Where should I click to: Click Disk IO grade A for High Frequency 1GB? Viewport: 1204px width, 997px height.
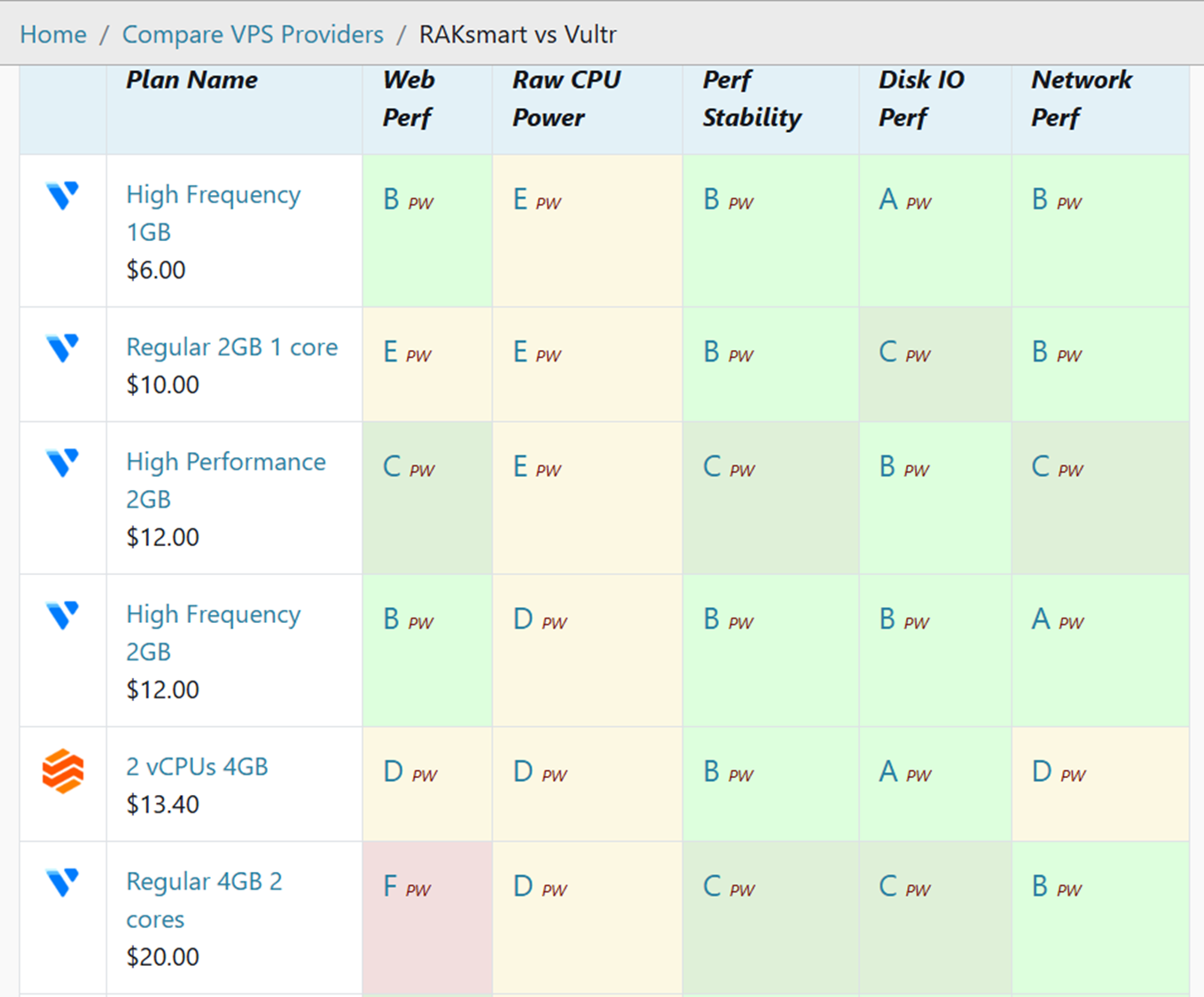(887, 199)
